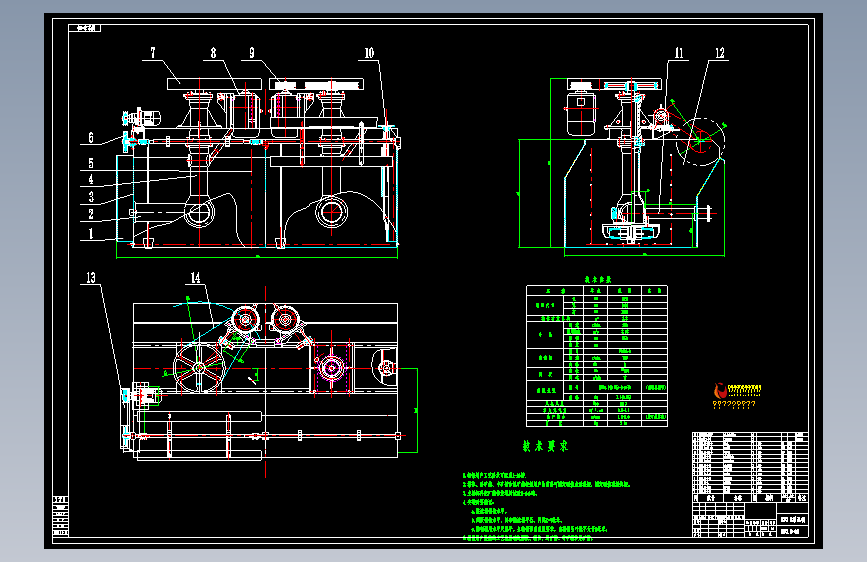Click part callout number 3
The width and height of the screenshot is (867, 562).
91,196
